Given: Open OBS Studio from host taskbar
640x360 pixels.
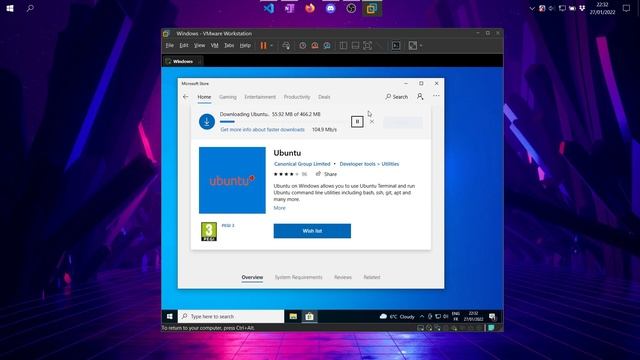Looking at the screenshot, I should pos(351,8).
